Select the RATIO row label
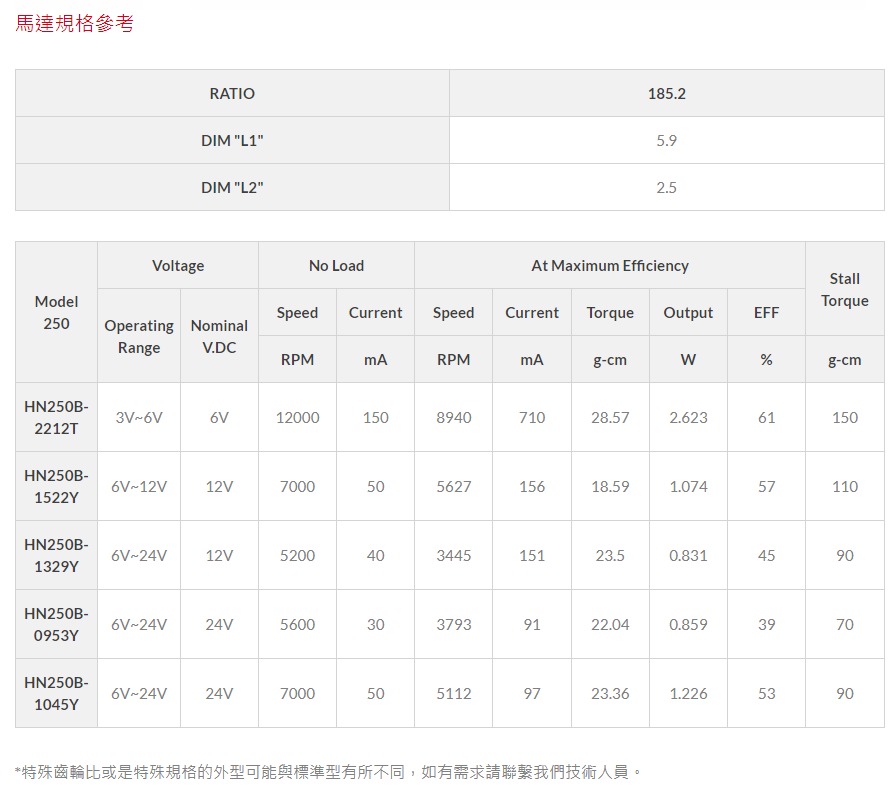892x790 pixels. (232, 93)
